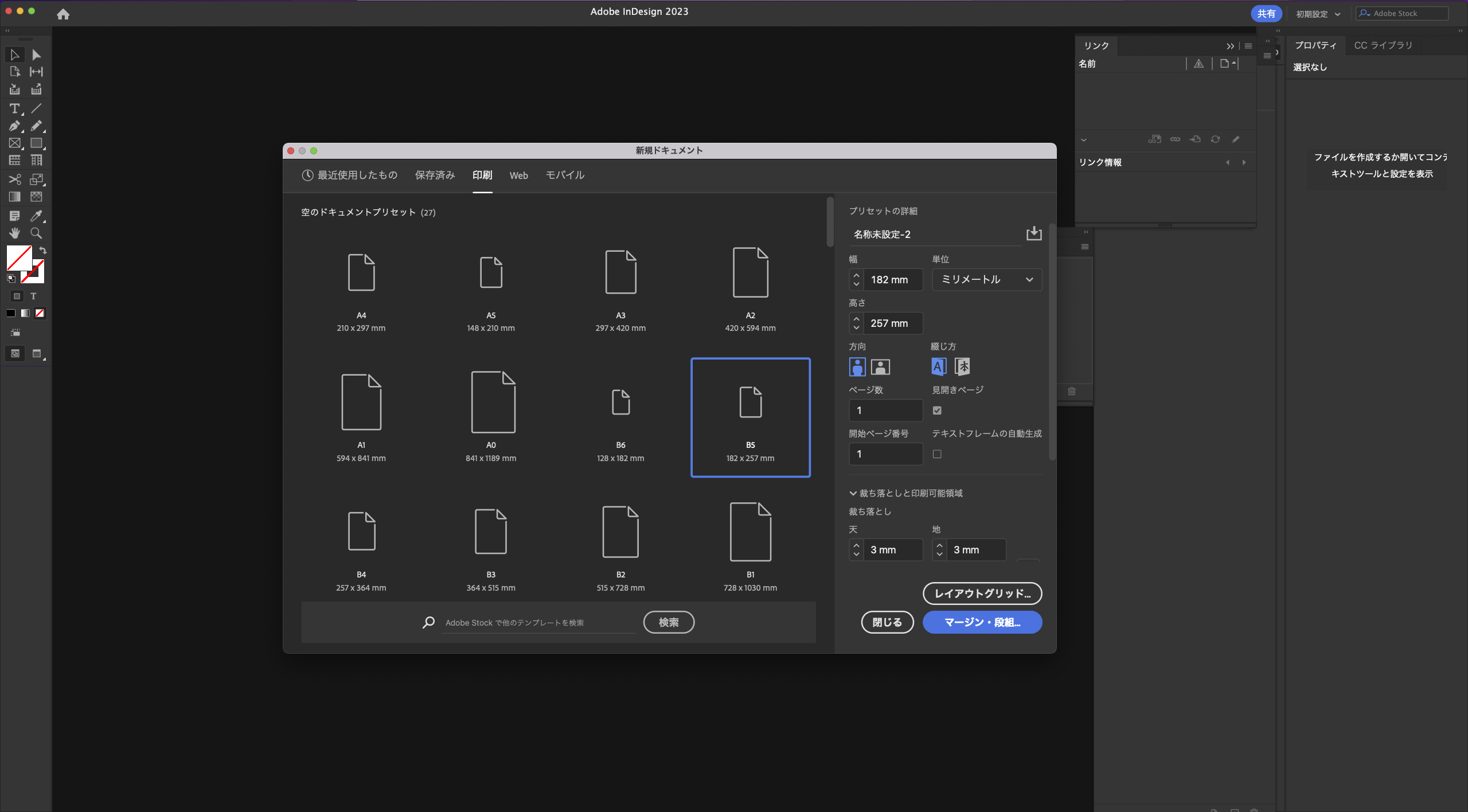Collapse 裁ち落としと印刷可能領域 section

point(853,493)
